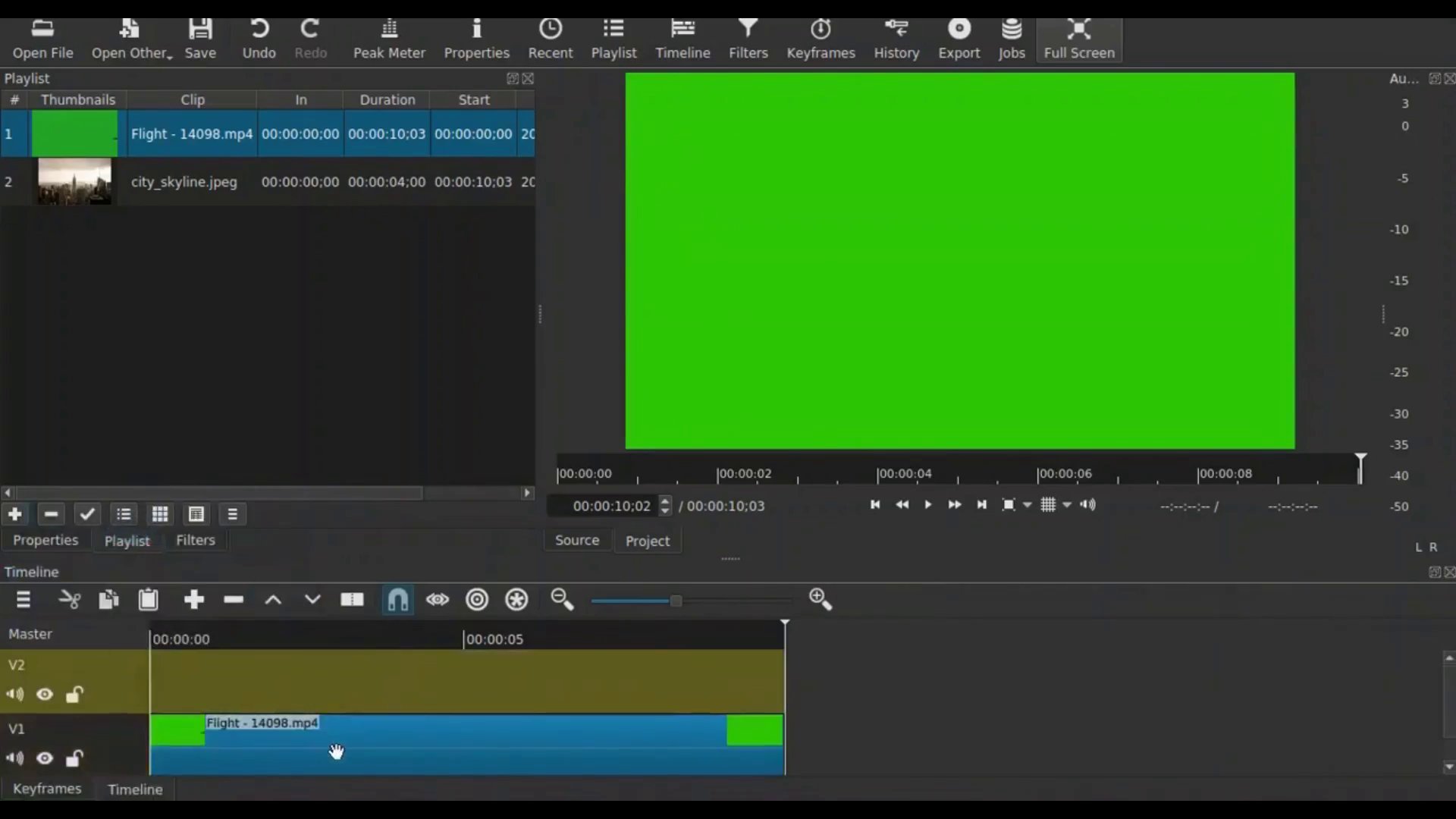
Task: Select the city_skyline.jpeg thumbnail in the playlist
Action: pos(73,180)
